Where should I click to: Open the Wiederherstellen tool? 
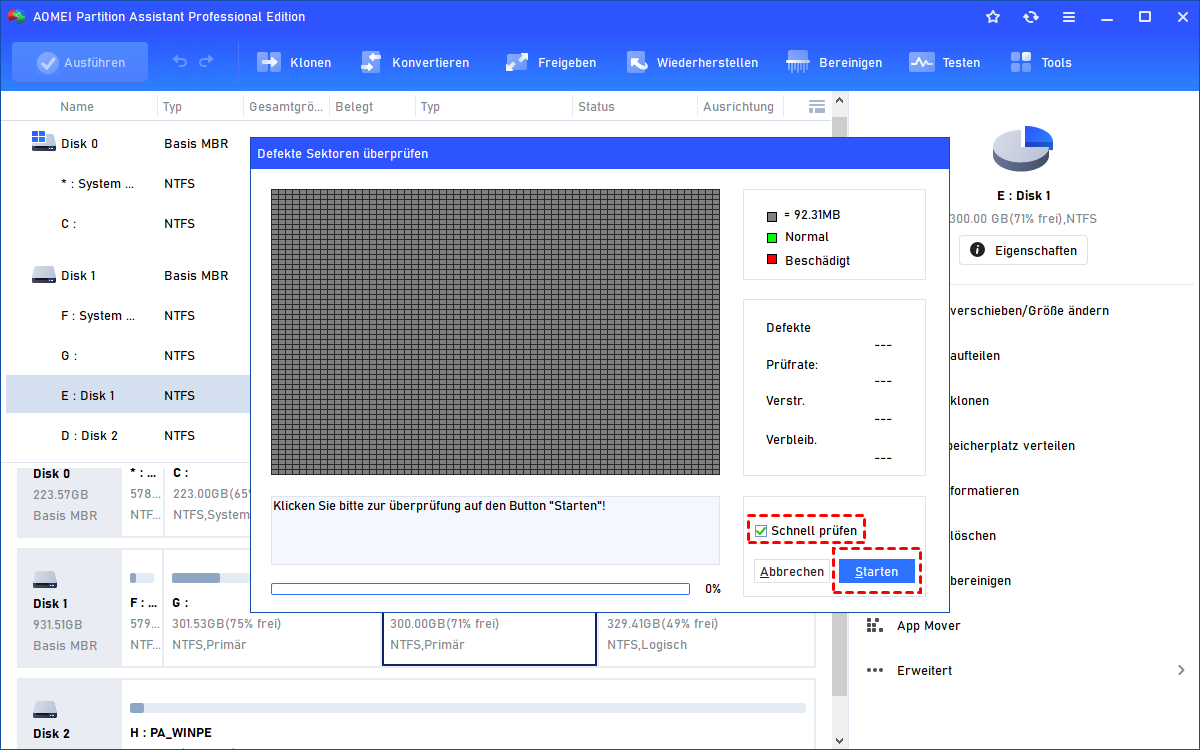point(692,62)
